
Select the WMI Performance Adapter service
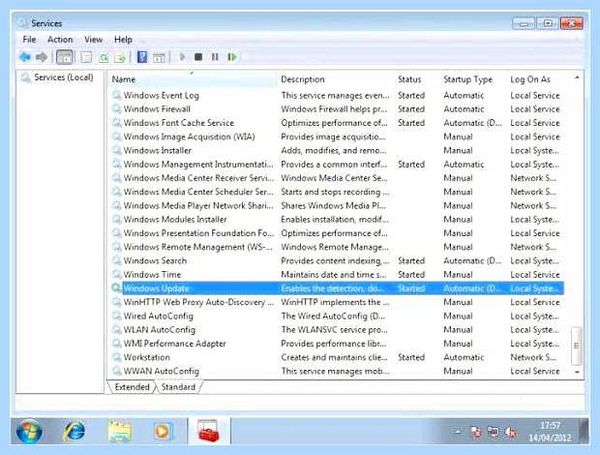pos(338,343)
